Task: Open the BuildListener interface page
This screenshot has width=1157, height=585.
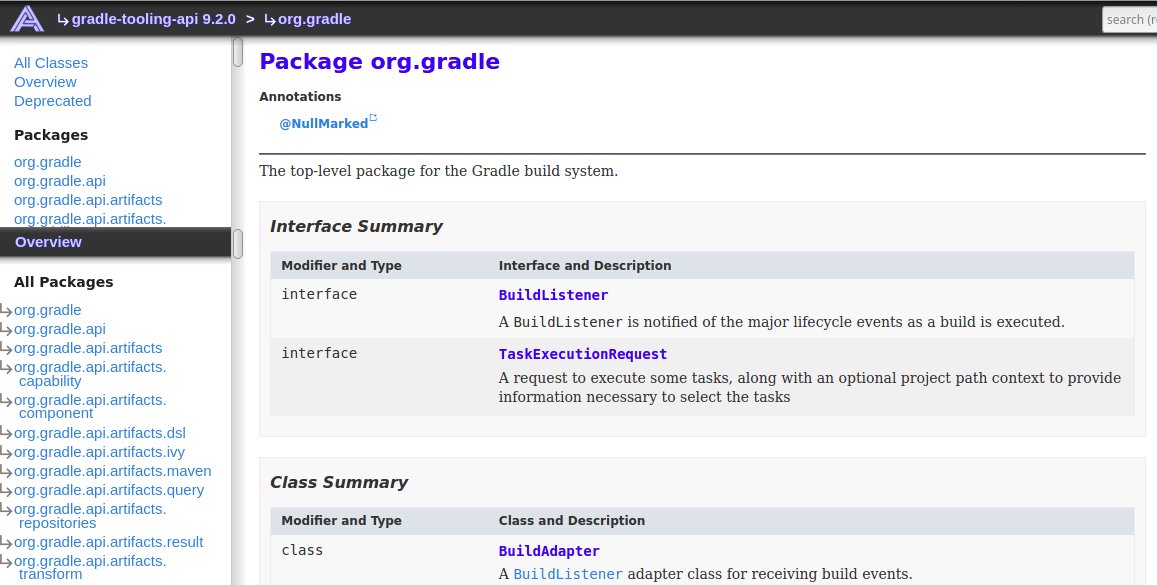Action: (553, 294)
